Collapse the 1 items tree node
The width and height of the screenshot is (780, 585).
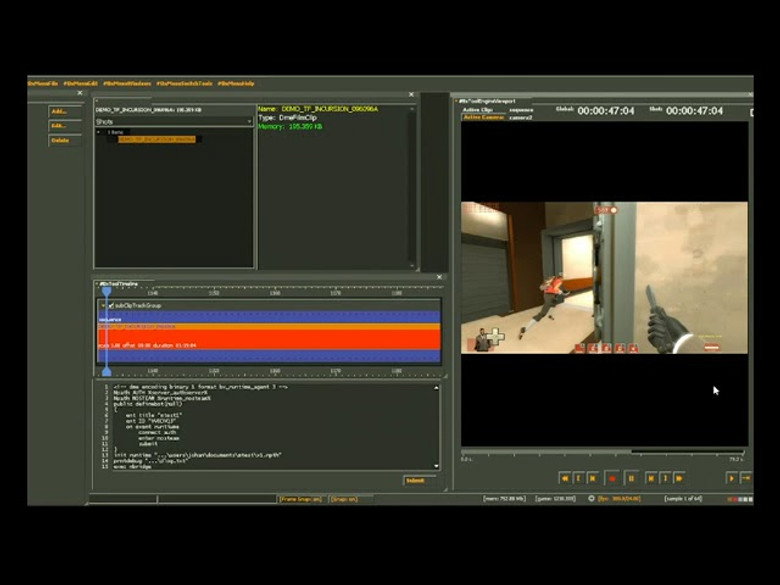(98, 132)
